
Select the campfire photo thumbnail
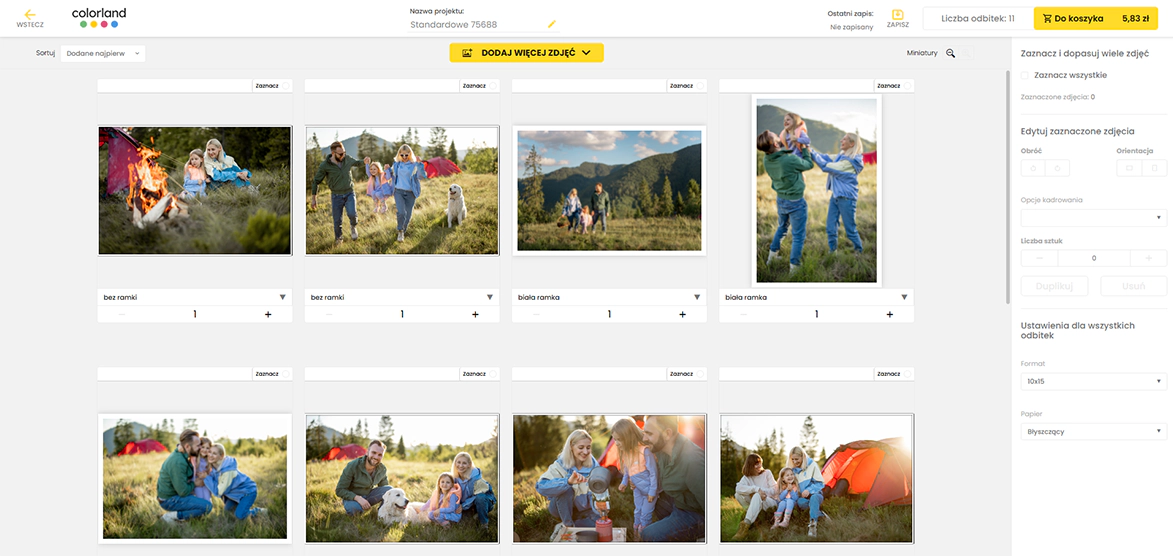pos(195,191)
